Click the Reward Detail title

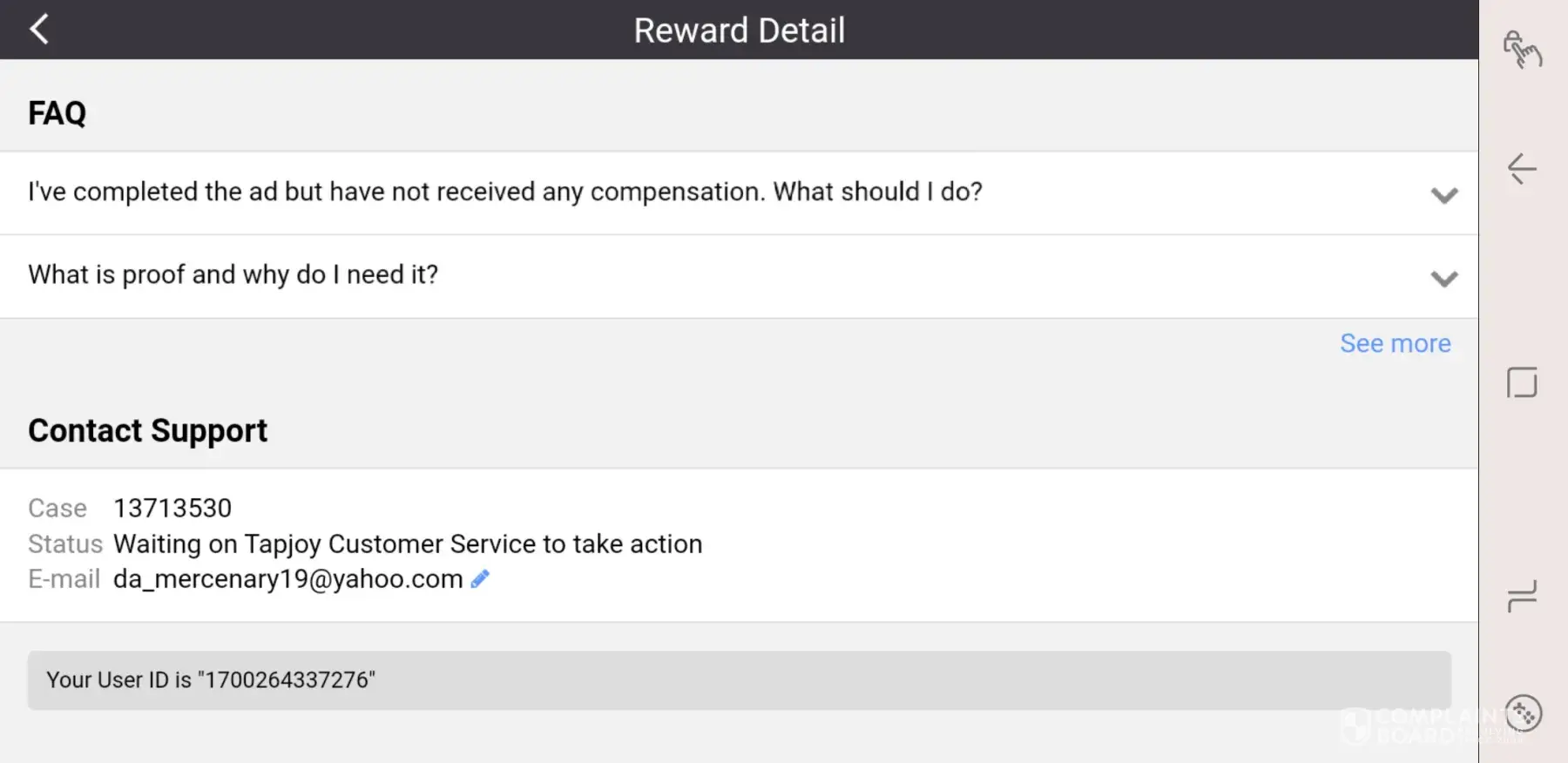[739, 30]
